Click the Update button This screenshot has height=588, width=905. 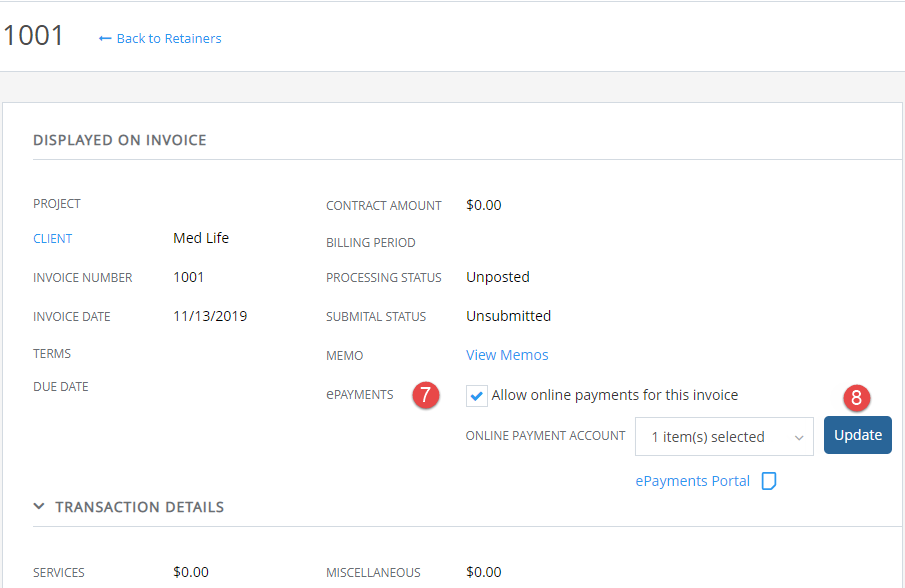click(x=858, y=435)
